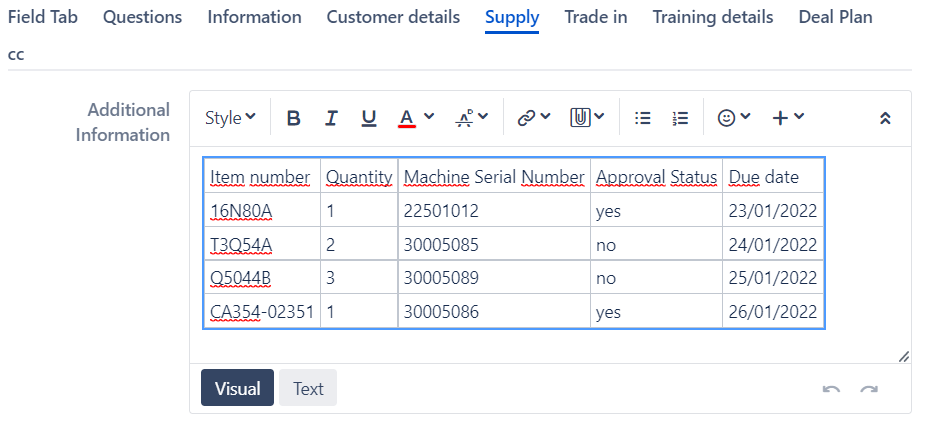
Task: Click the 26/01/2022 due date cell
Action: [x=773, y=311]
